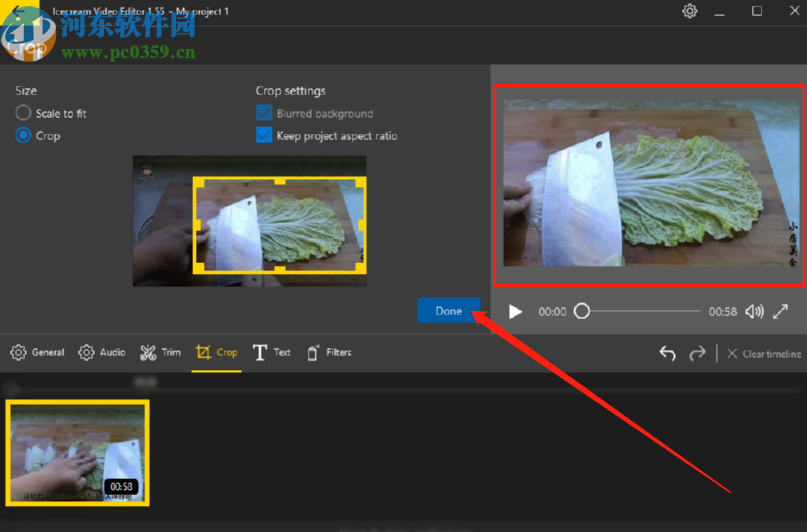This screenshot has width=807, height=532.
Task: Clear the timeline
Action: point(764,353)
